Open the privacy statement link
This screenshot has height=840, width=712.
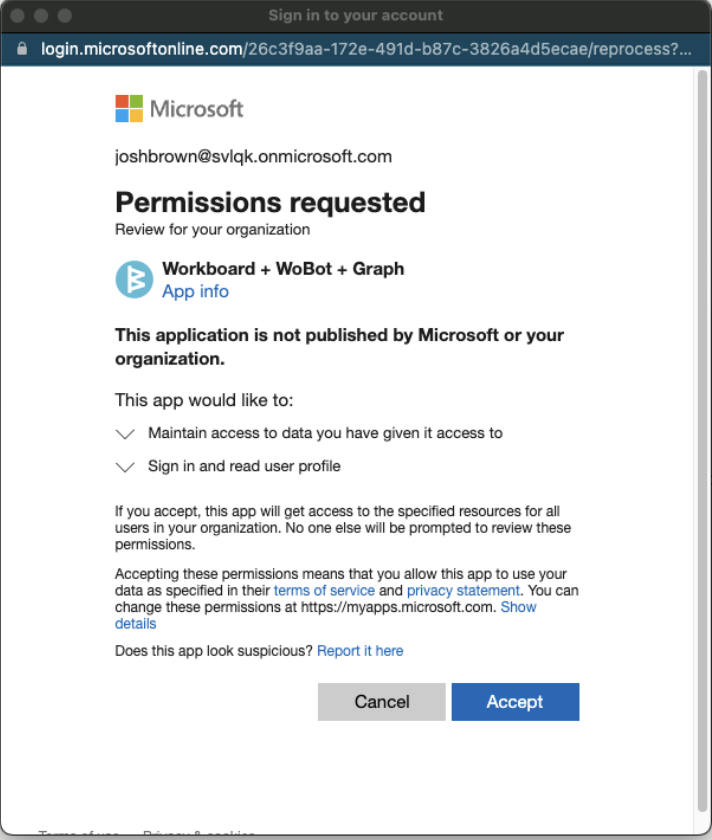[x=463, y=590]
